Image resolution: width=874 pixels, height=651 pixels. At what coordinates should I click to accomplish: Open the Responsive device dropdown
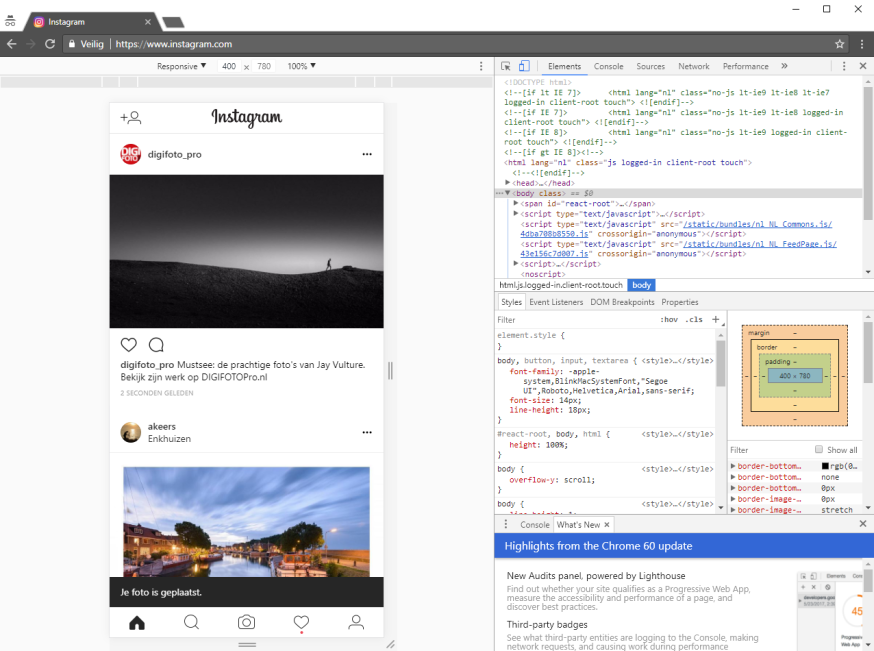(x=181, y=66)
